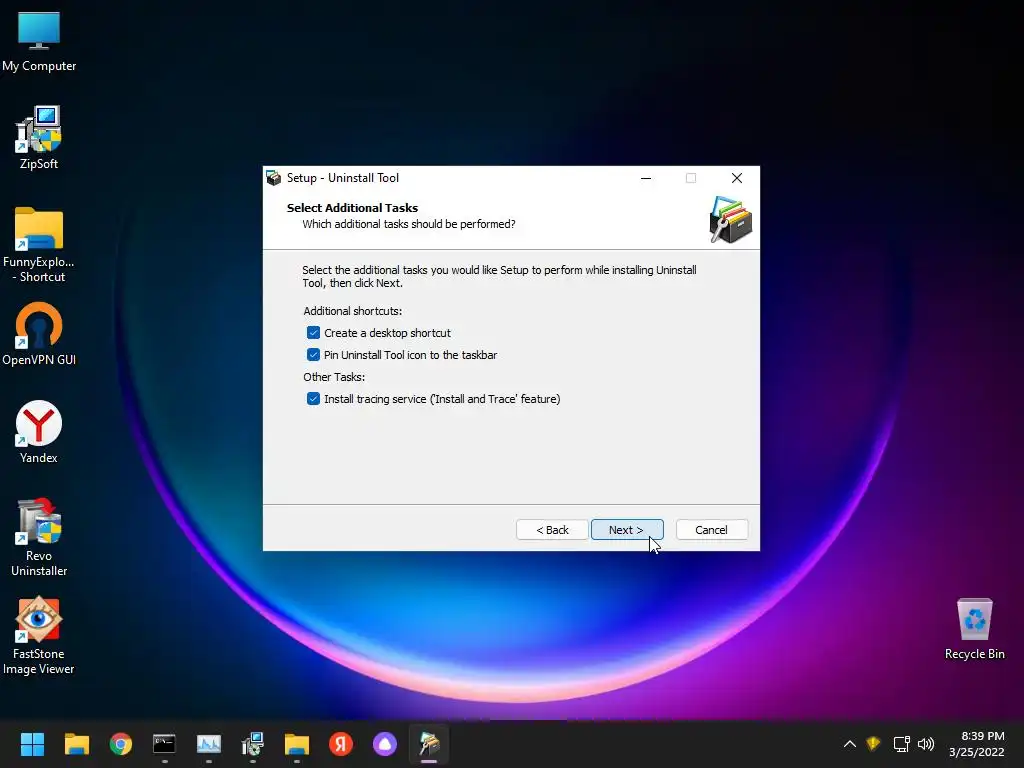Screen dimensions: 1024x768
Task: Select FastStone Image Viewer icon
Action: coord(39,635)
